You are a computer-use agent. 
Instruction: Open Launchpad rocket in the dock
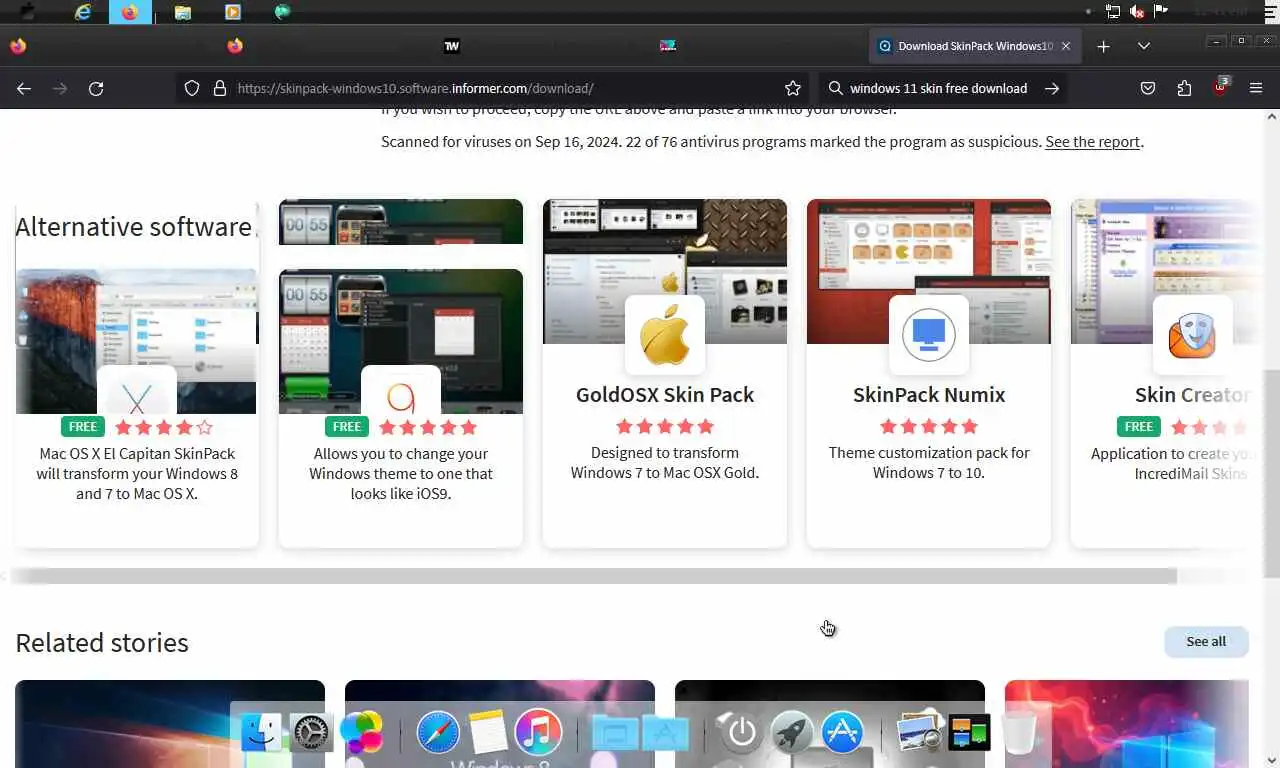click(792, 733)
